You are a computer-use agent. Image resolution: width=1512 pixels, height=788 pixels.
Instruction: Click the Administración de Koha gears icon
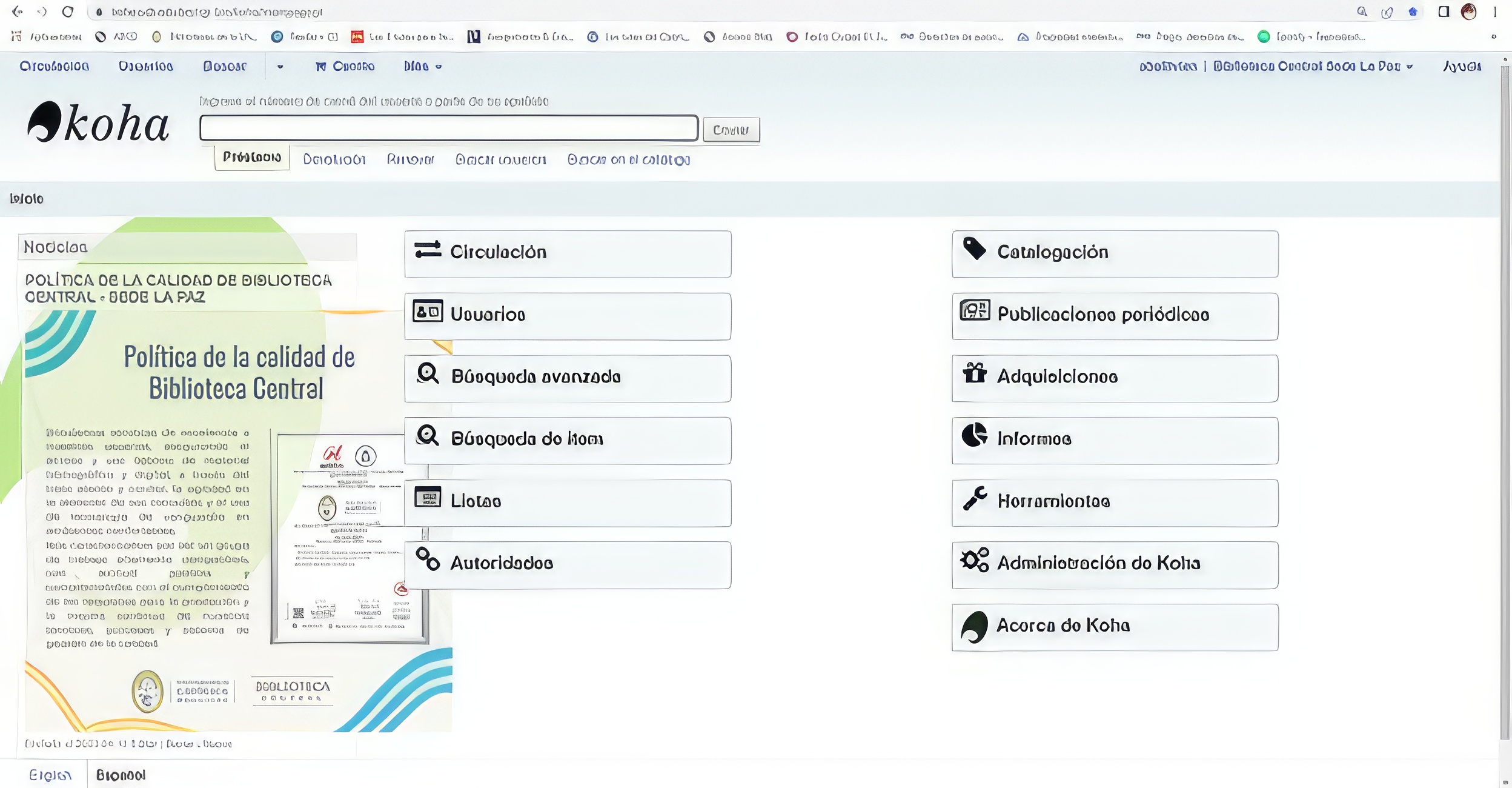(975, 560)
